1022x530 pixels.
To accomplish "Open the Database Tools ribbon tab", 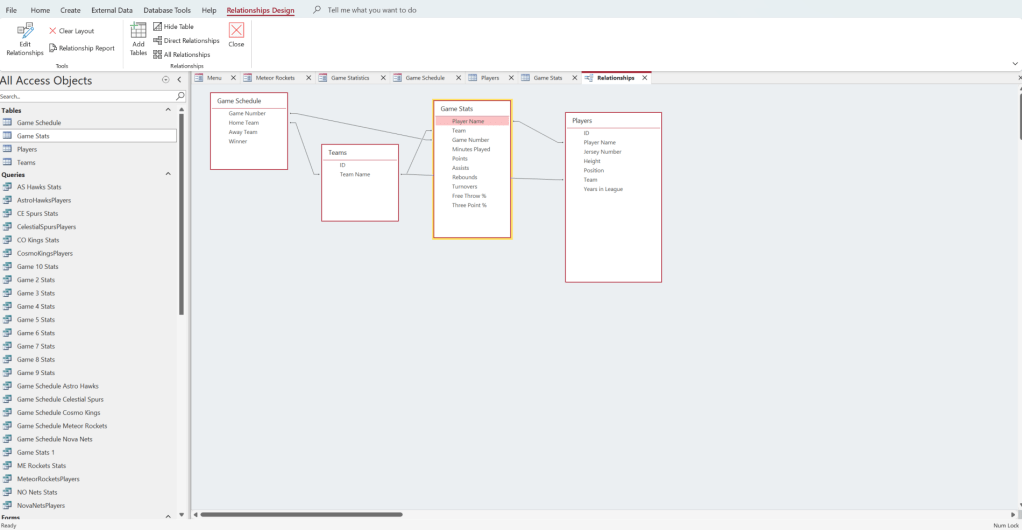I will pyautogui.click(x=167, y=10).
